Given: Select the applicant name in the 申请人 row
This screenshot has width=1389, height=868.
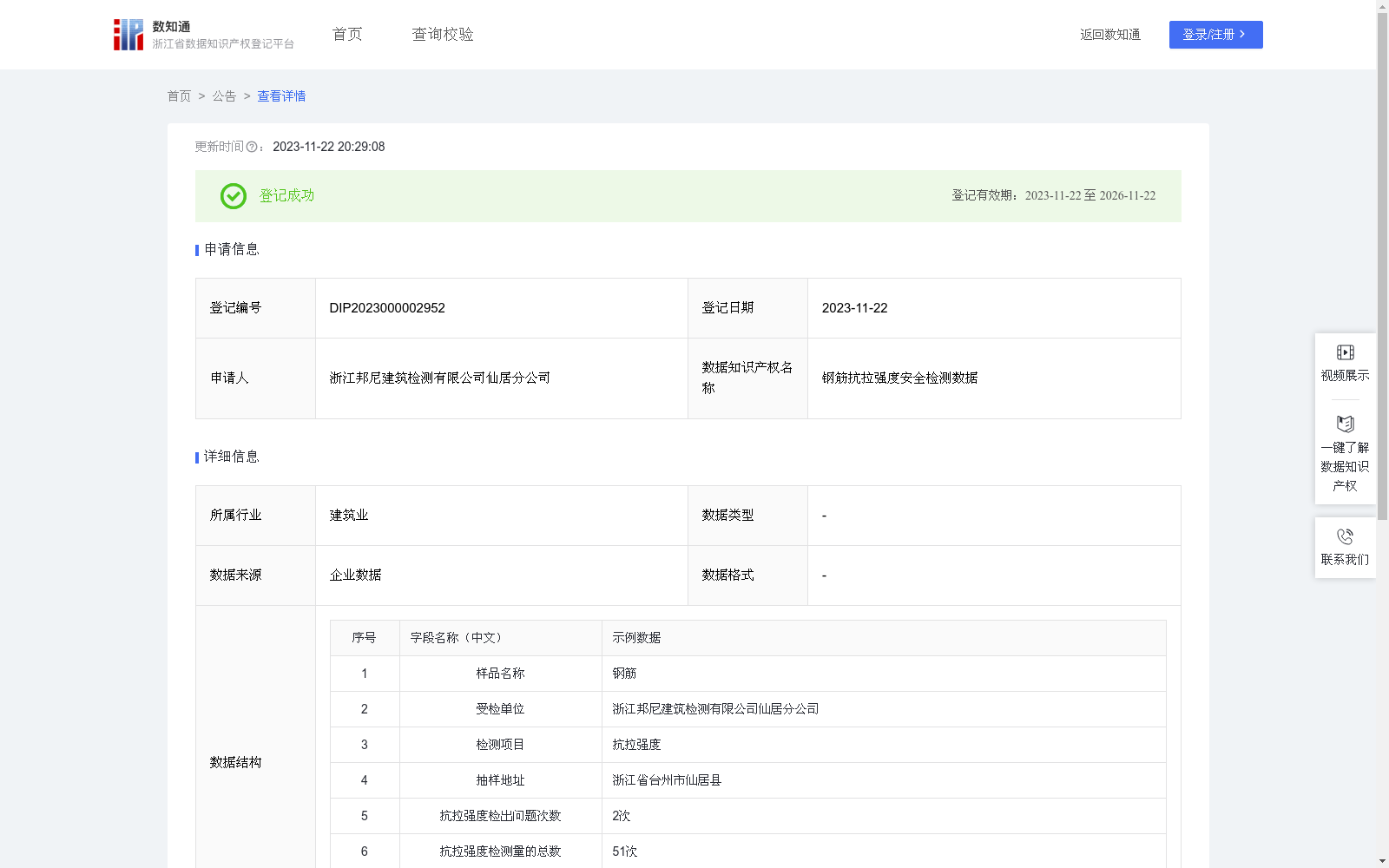Looking at the screenshot, I should (x=440, y=378).
